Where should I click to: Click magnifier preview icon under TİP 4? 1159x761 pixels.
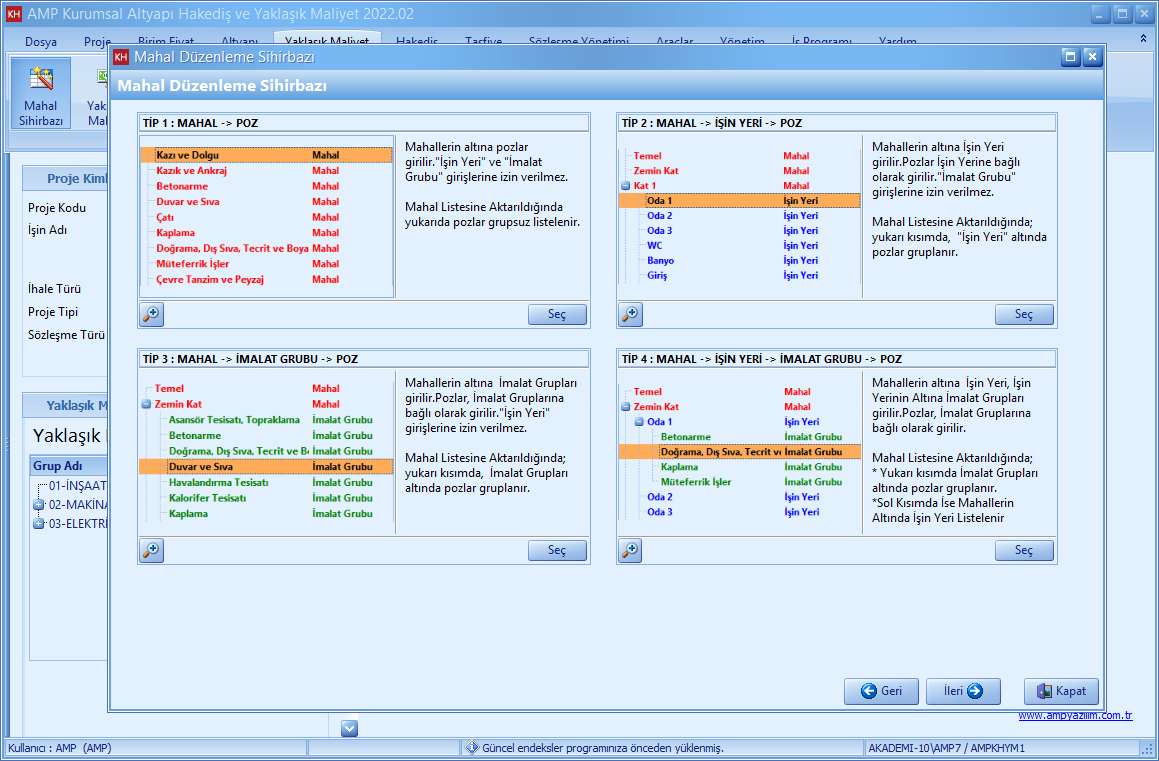click(x=630, y=550)
